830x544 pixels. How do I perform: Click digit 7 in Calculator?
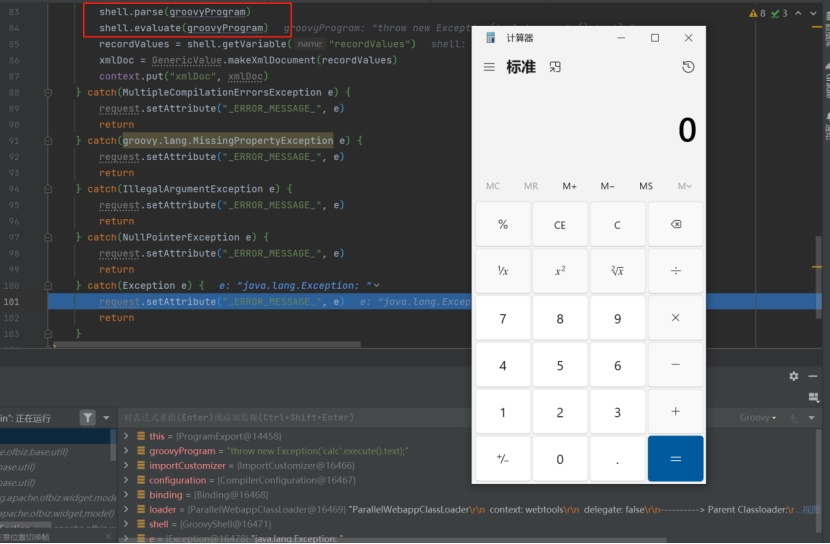click(503, 318)
